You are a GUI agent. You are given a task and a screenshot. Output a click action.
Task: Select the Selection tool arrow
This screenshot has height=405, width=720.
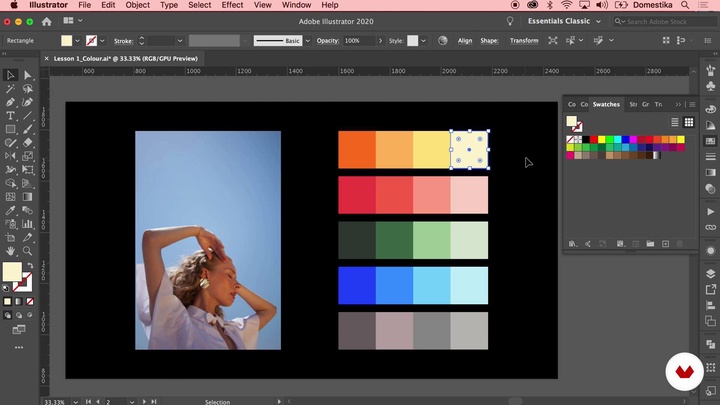[11, 75]
